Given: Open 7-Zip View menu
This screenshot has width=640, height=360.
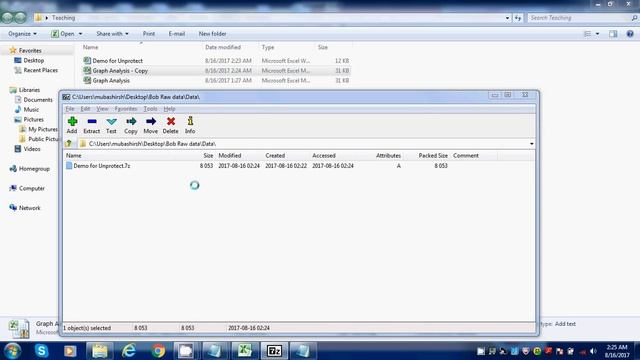Looking at the screenshot, I should point(102,109).
